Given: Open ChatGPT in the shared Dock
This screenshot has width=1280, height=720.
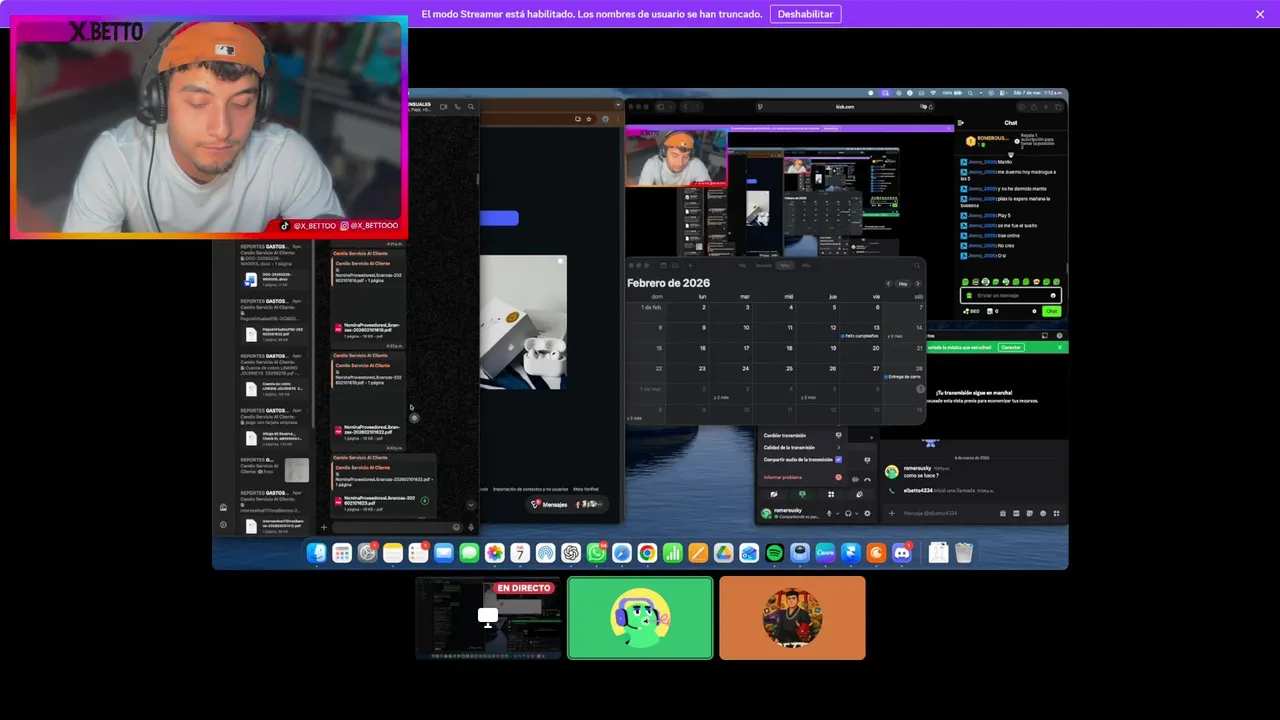Looking at the screenshot, I should click(x=571, y=553).
